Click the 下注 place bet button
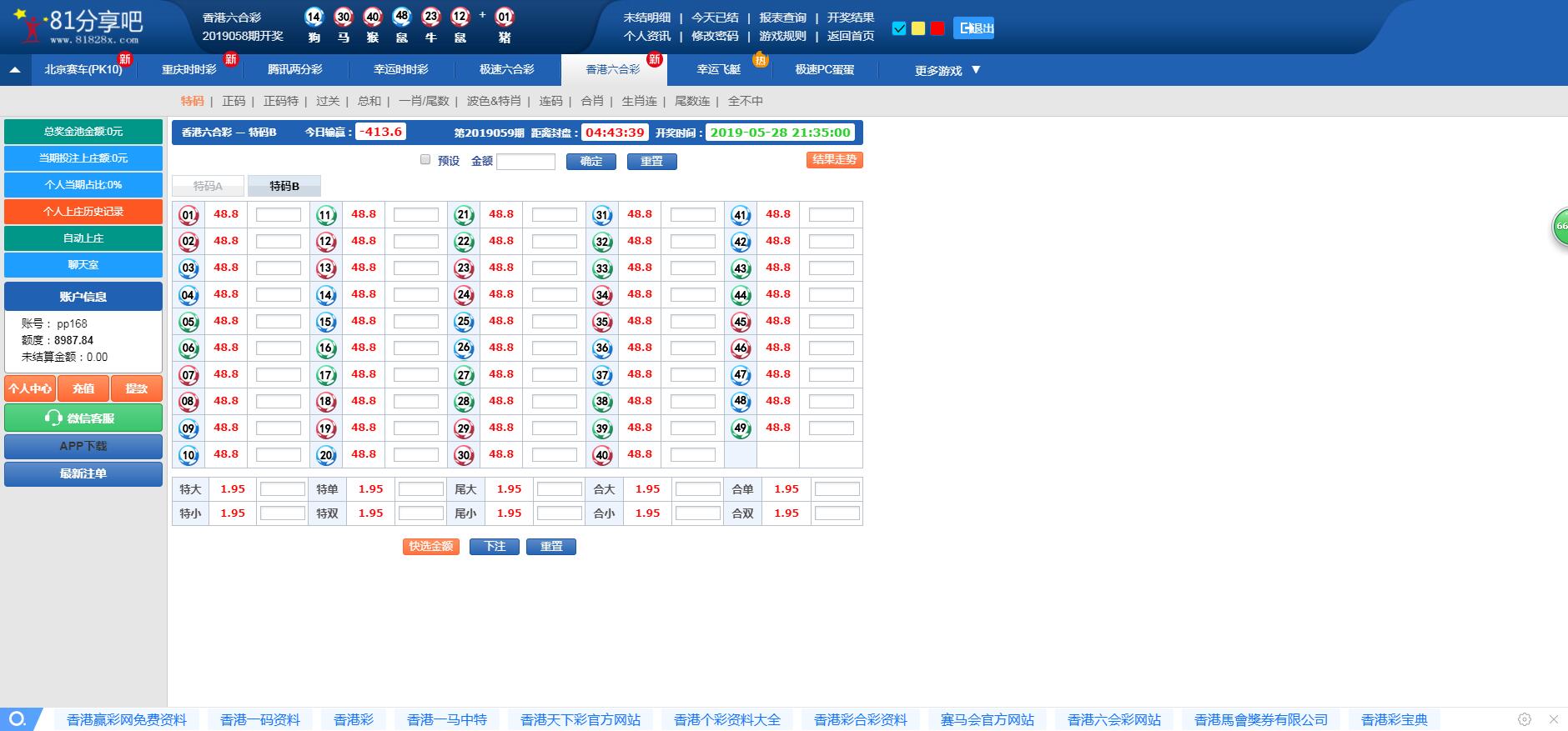The height and width of the screenshot is (731, 1568). tap(495, 547)
